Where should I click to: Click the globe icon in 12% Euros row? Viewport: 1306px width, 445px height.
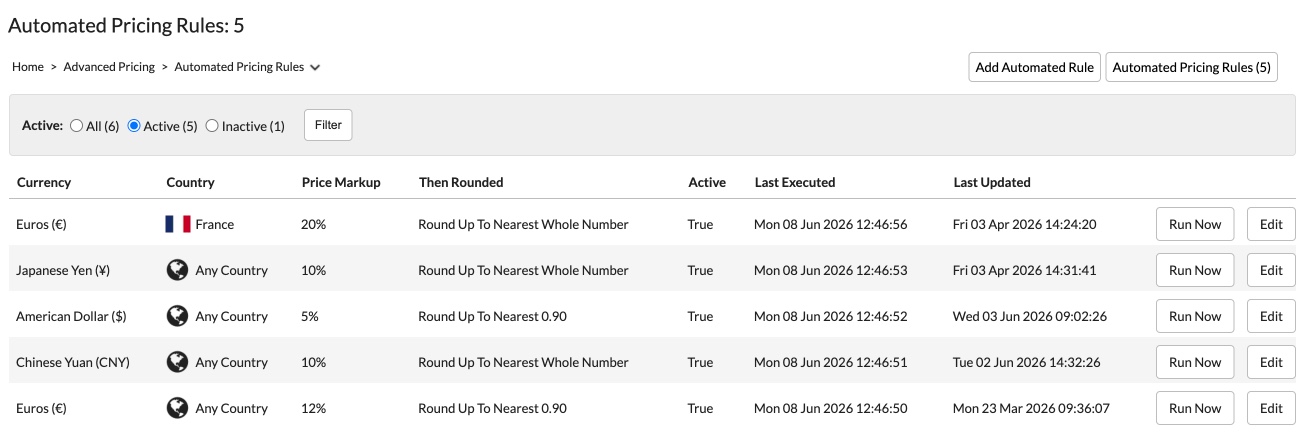177,408
